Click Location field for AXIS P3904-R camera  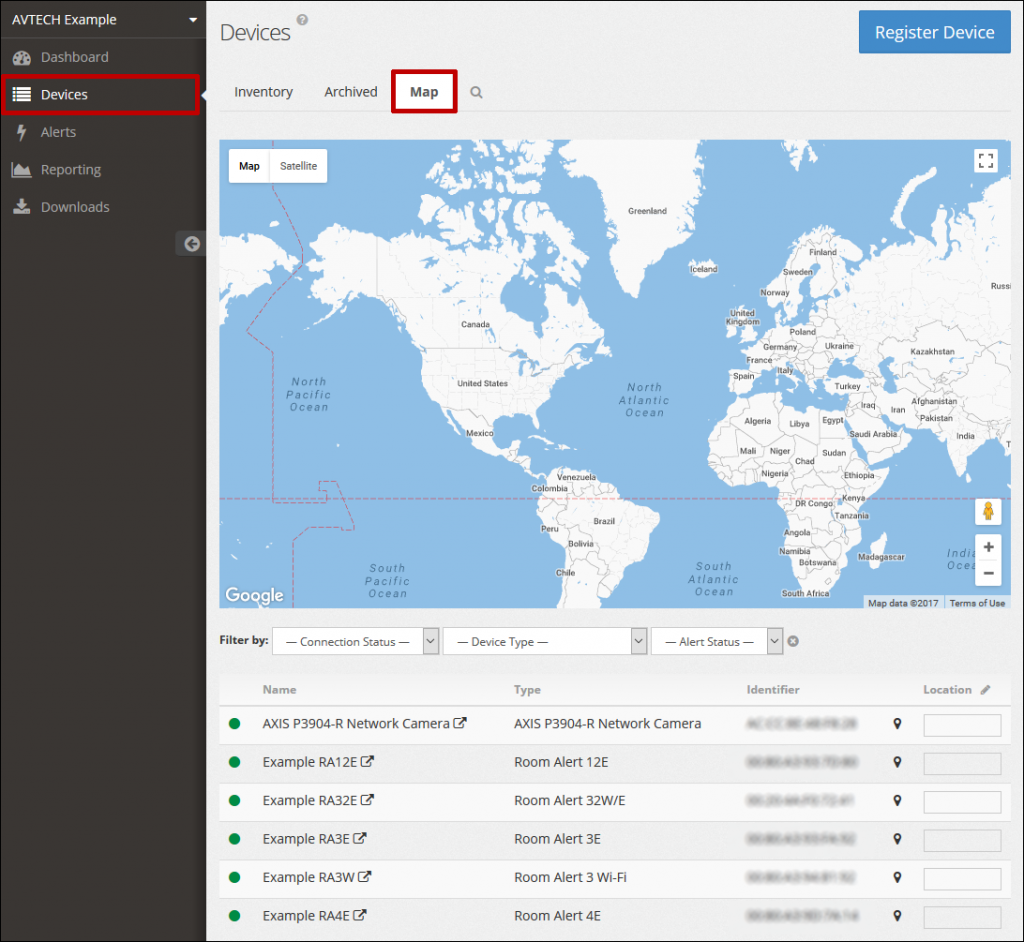coord(961,725)
